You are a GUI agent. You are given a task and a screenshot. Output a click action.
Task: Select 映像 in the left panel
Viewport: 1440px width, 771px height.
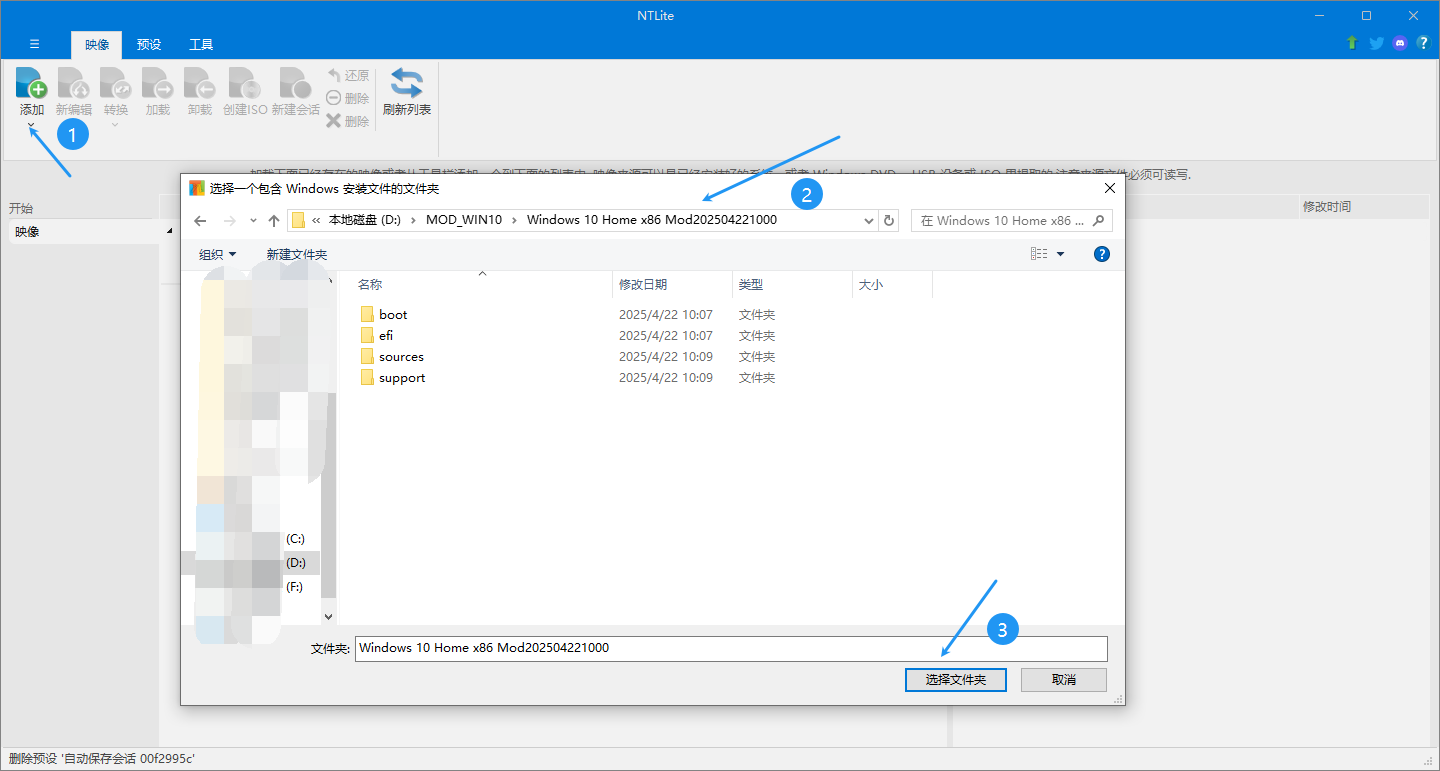pos(84,231)
